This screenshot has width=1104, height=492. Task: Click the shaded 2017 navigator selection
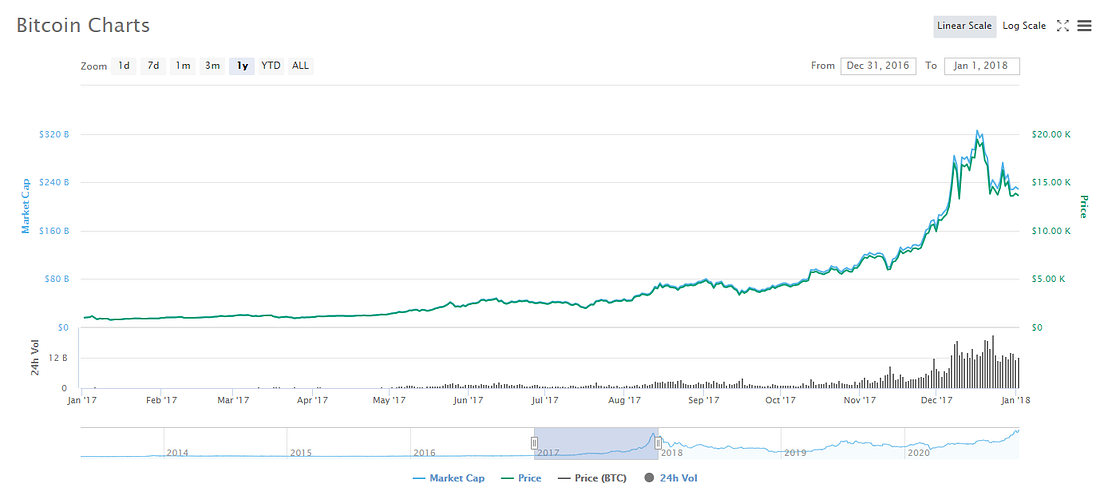pos(596,442)
